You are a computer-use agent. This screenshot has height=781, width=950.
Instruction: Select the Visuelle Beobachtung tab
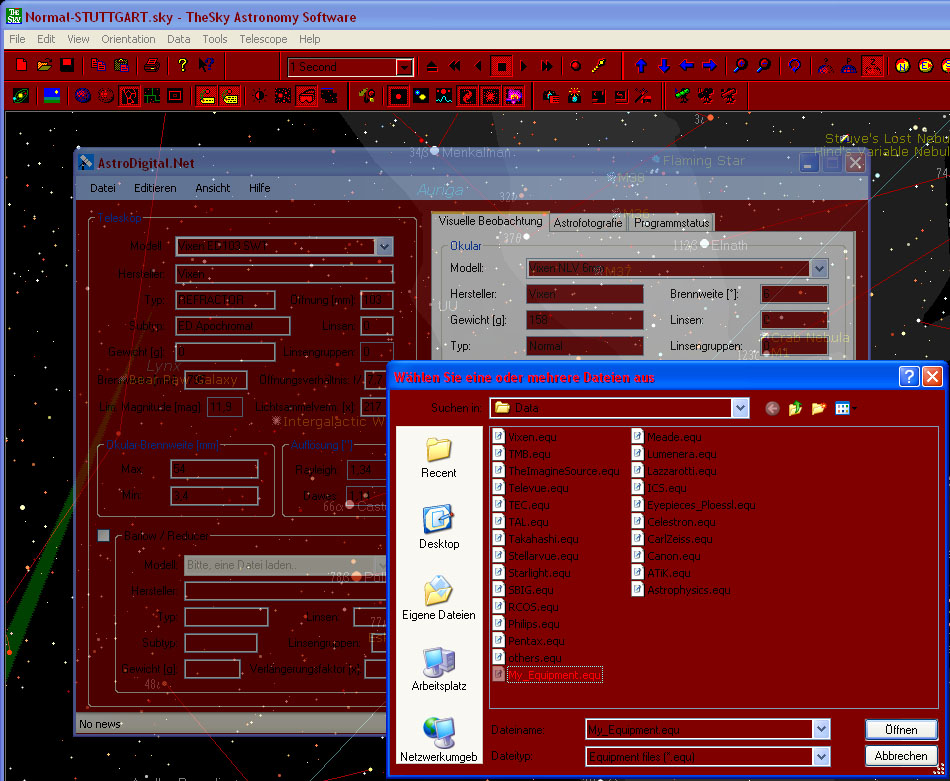(x=490, y=221)
